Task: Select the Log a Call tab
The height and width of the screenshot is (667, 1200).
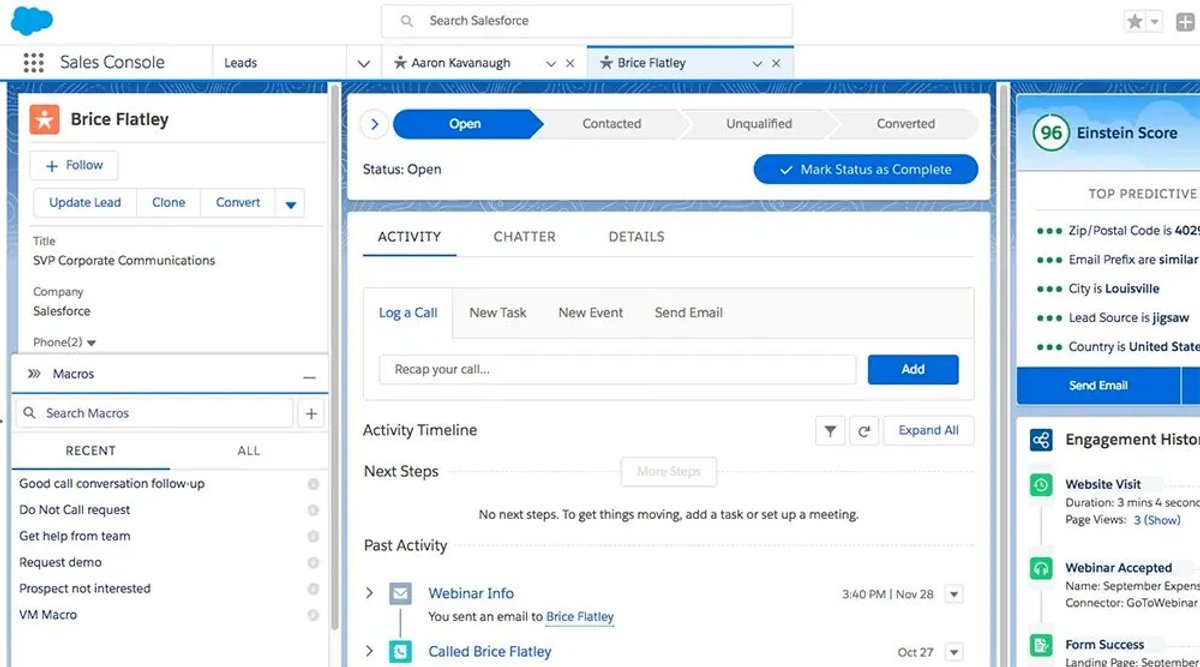Action: (x=408, y=313)
